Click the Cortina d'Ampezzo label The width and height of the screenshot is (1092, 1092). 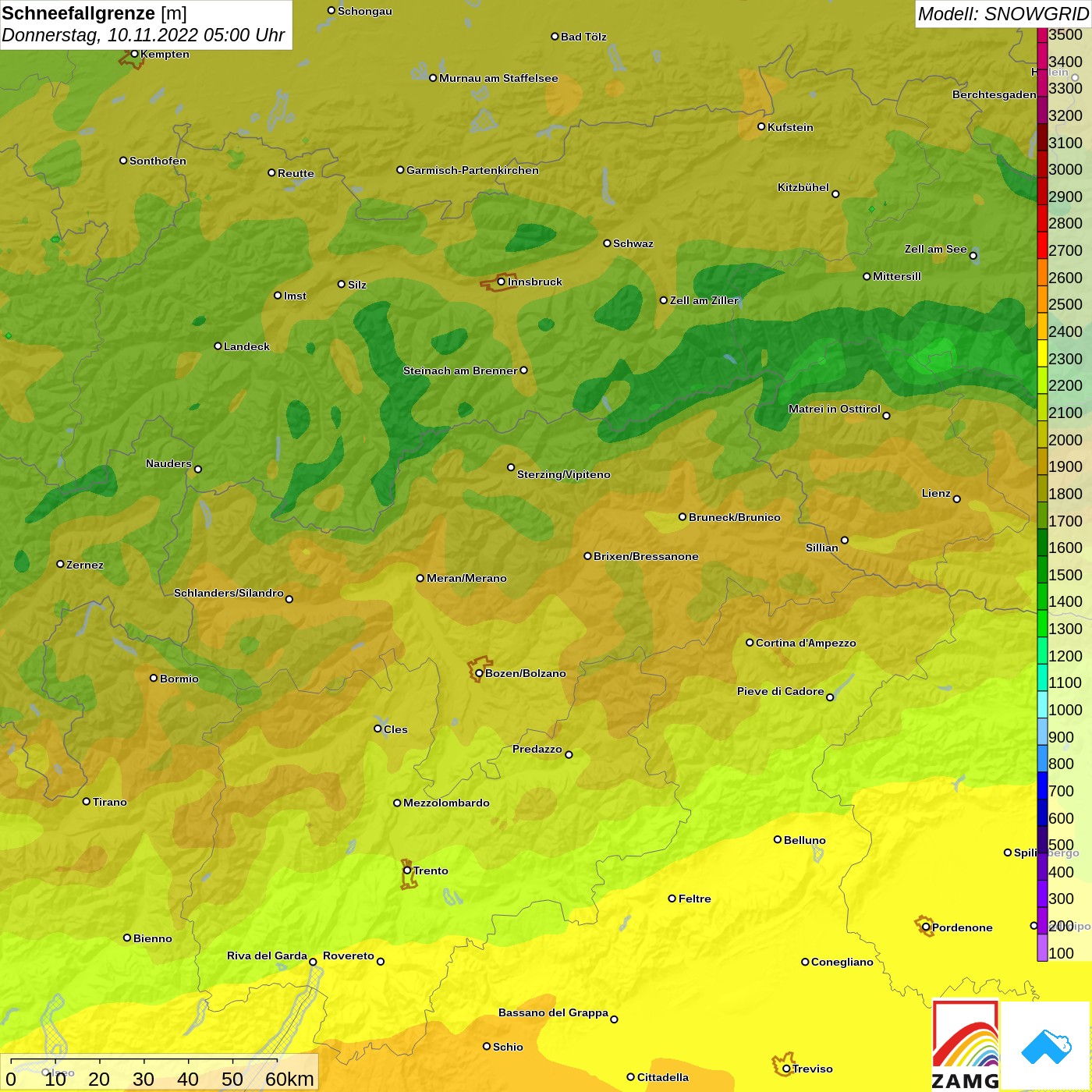tap(806, 643)
